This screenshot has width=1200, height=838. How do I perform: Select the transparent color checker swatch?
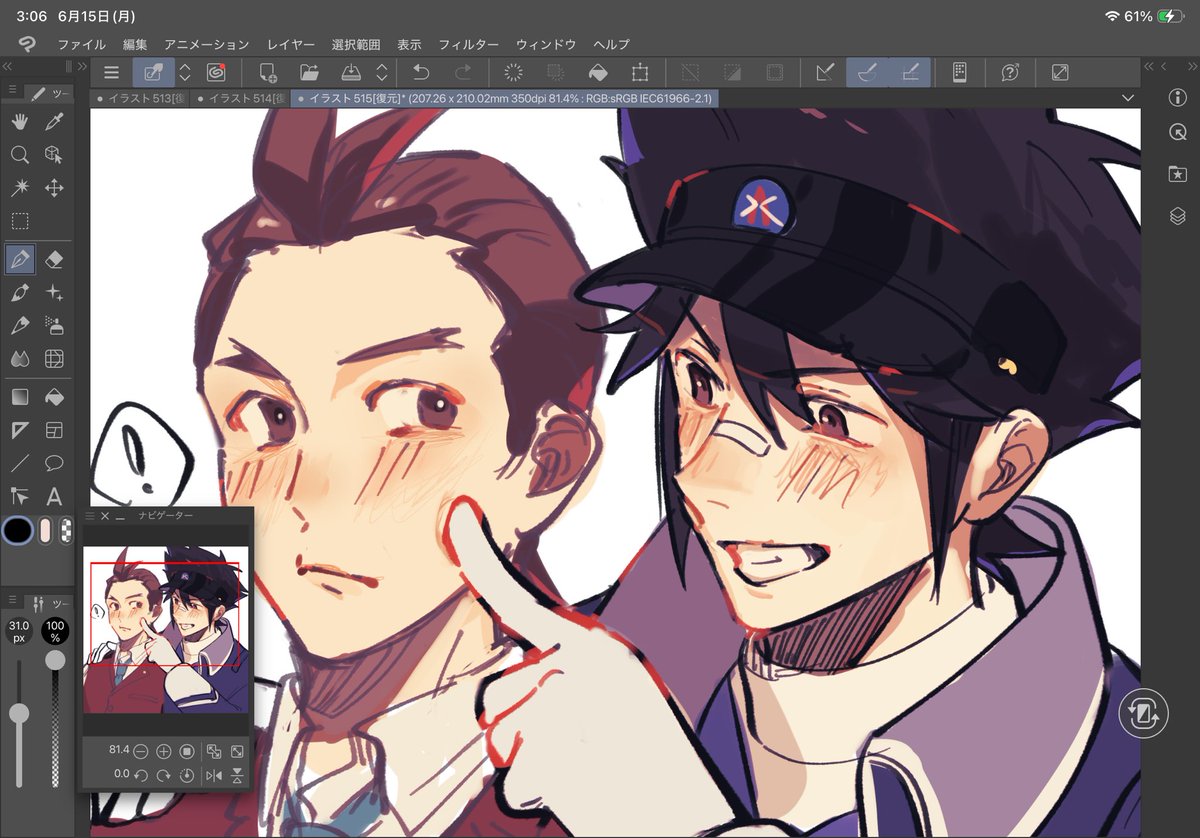tap(66, 531)
